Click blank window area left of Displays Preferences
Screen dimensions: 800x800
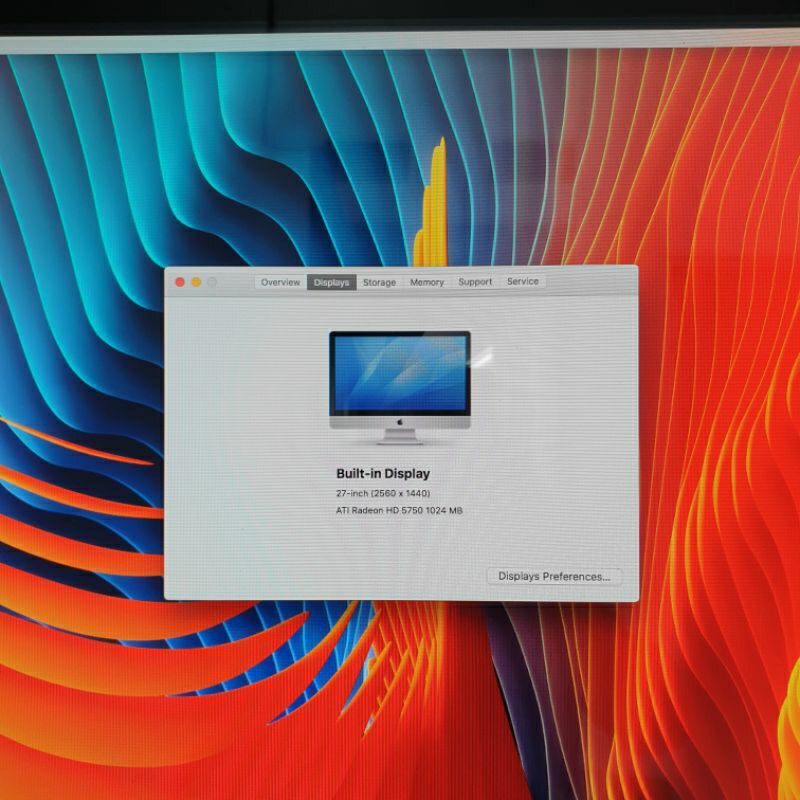pos(330,576)
